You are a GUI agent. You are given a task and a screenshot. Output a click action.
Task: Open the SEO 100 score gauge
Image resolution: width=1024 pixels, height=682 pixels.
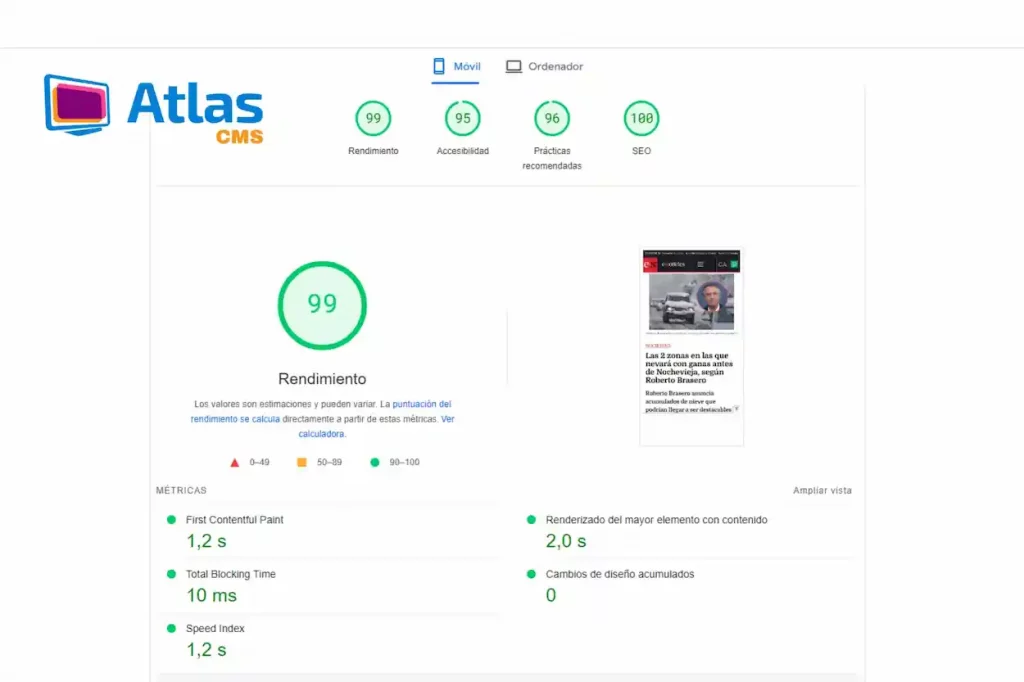pos(641,119)
